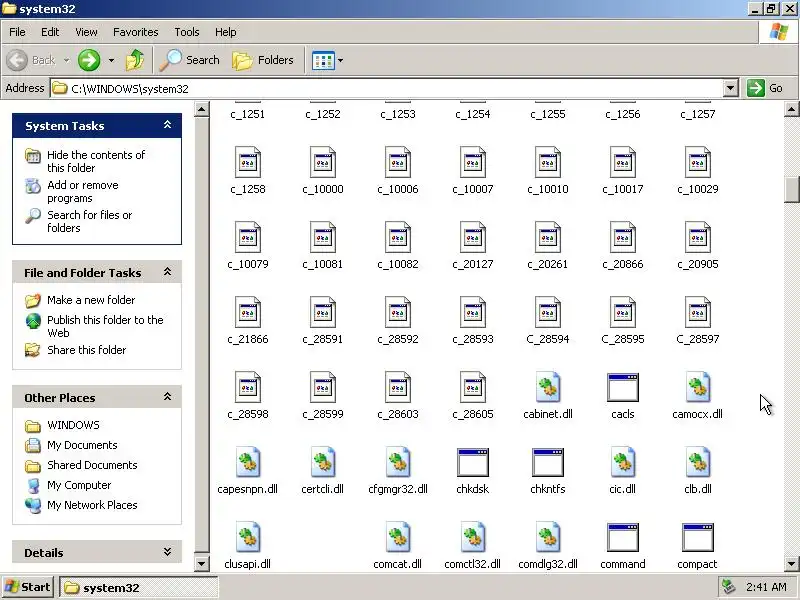The height and width of the screenshot is (600, 800).
Task: Open the Edit menu
Action: click(x=50, y=32)
